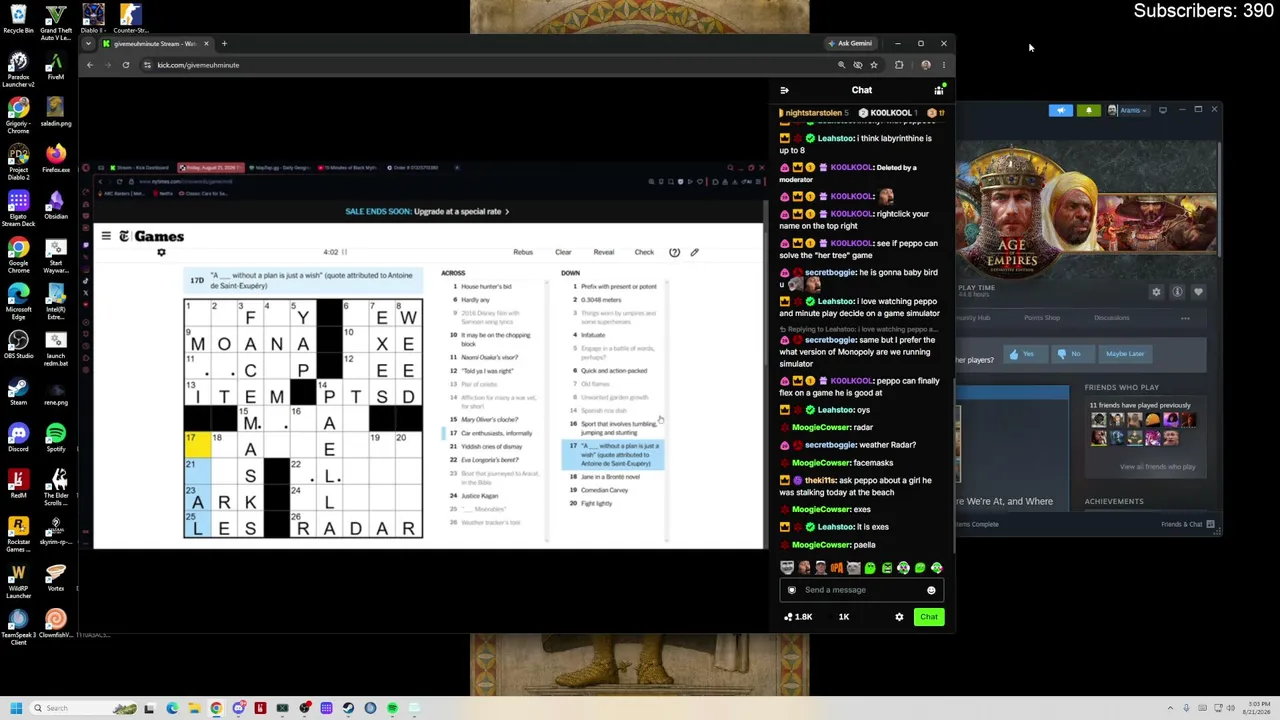The width and height of the screenshot is (1280, 720).
Task: Open the emoji picker in message box
Action: pos(931,590)
